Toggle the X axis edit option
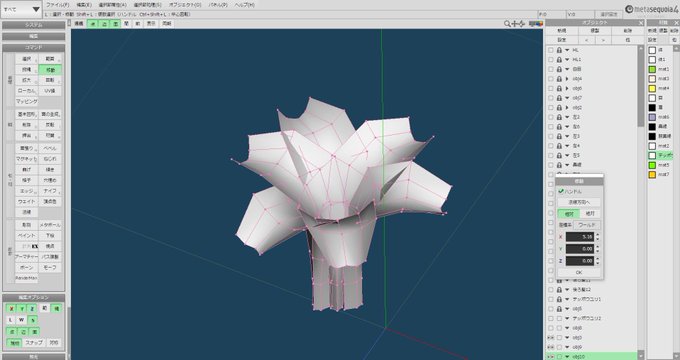 pos(11,308)
